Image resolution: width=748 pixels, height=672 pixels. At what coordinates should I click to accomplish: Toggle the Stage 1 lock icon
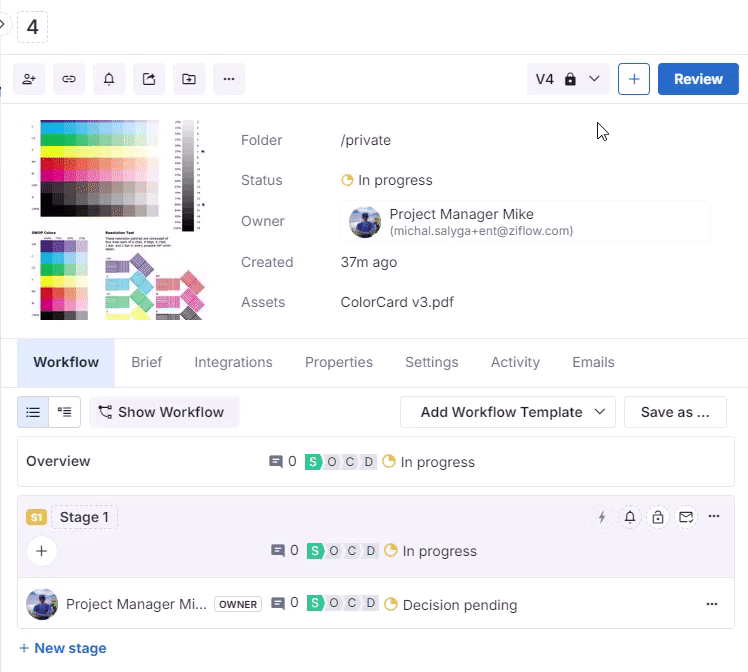[x=658, y=517]
